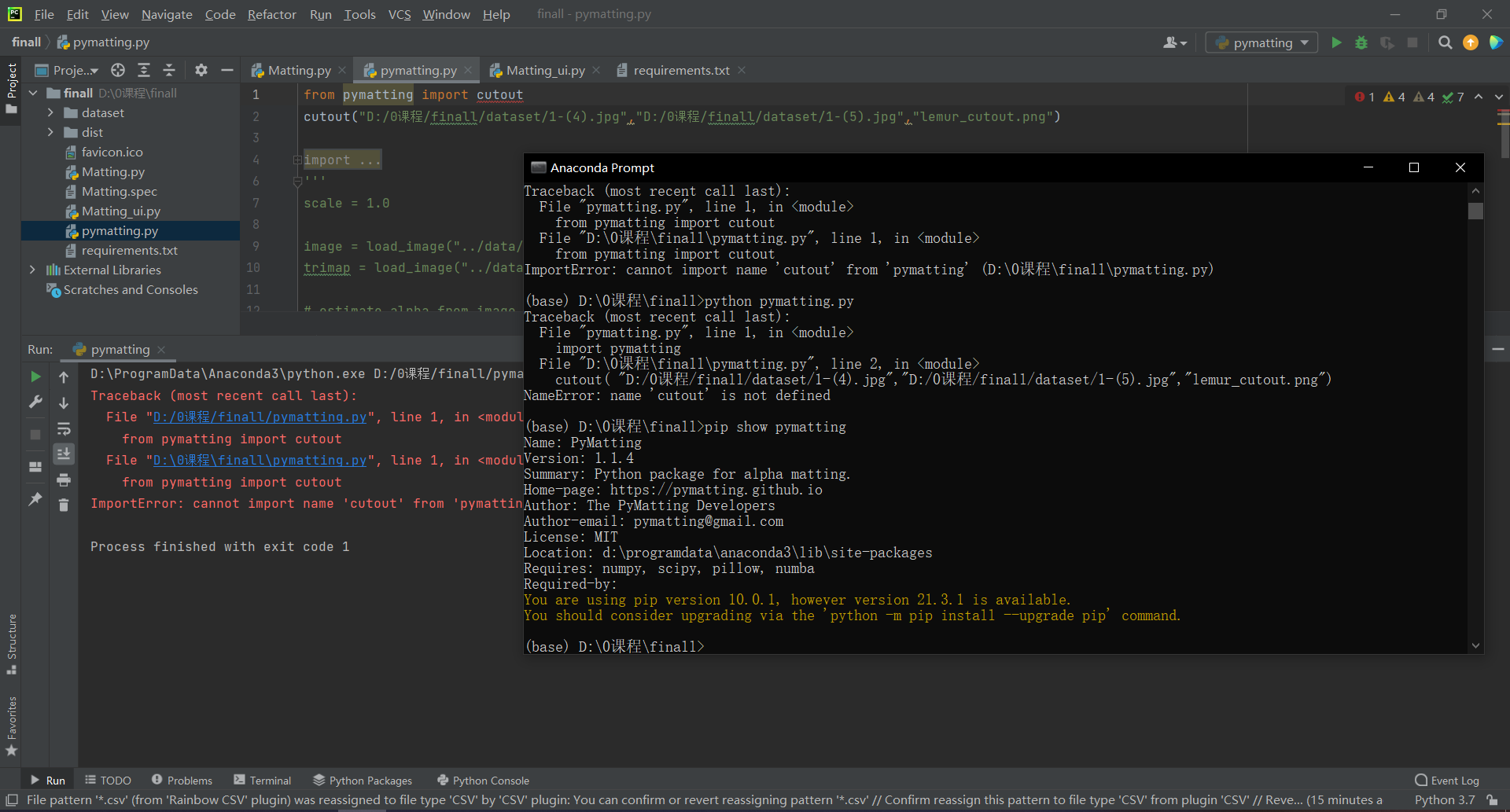Expand External Libraries node
Screen dimensions: 1510x812
point(32,270)
